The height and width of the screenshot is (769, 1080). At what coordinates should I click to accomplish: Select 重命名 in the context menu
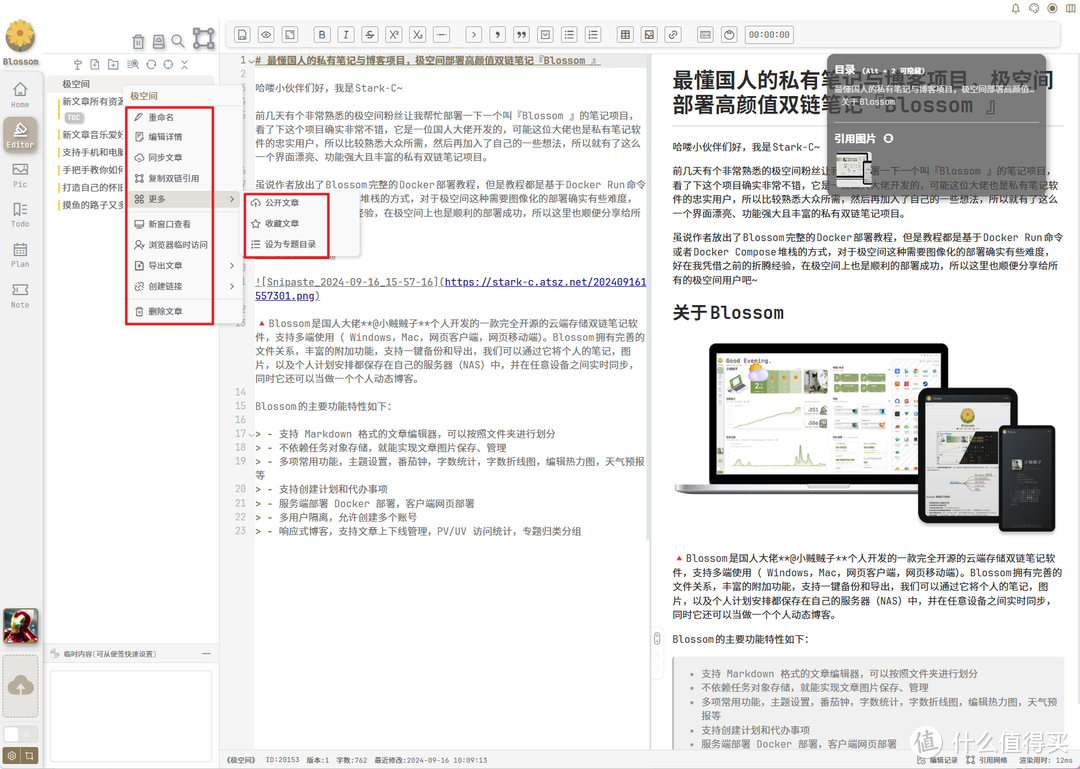pyautogui.click(x=161, y=117)
